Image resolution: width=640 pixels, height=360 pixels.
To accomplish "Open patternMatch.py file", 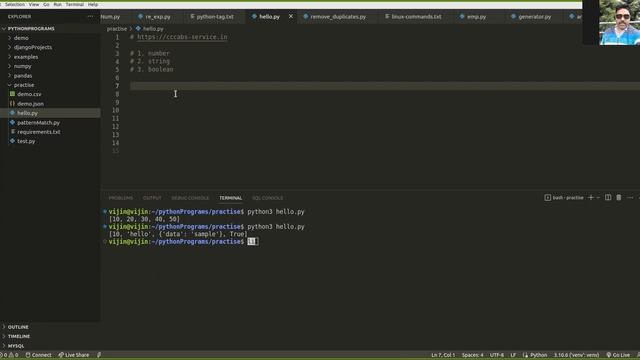I will click(x=38, y=122).
